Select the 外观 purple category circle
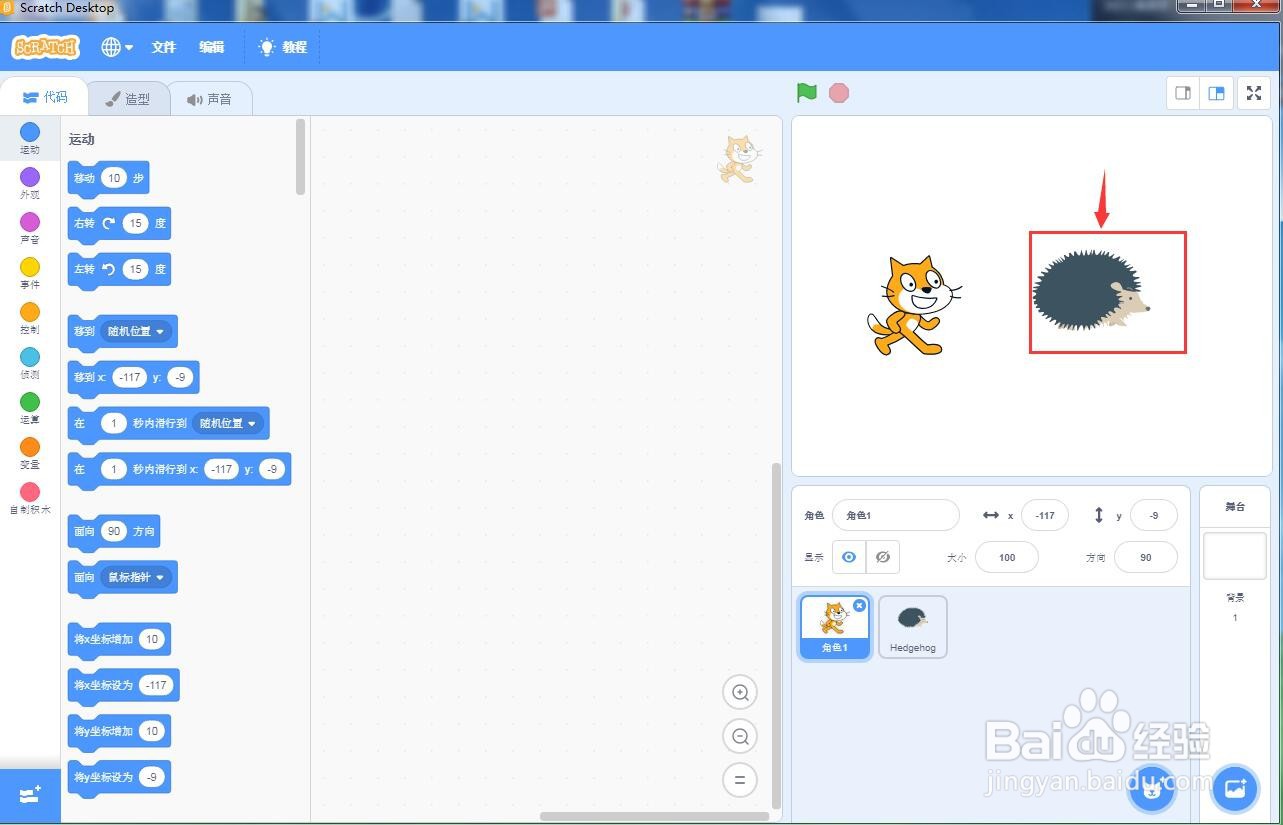The image size is (1283, 825). tap(30, 177)
